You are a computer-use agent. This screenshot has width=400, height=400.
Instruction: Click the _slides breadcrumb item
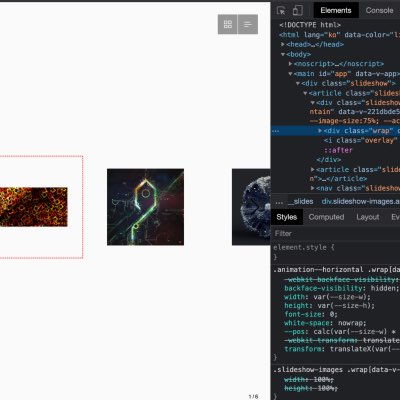tap(301, 201)
